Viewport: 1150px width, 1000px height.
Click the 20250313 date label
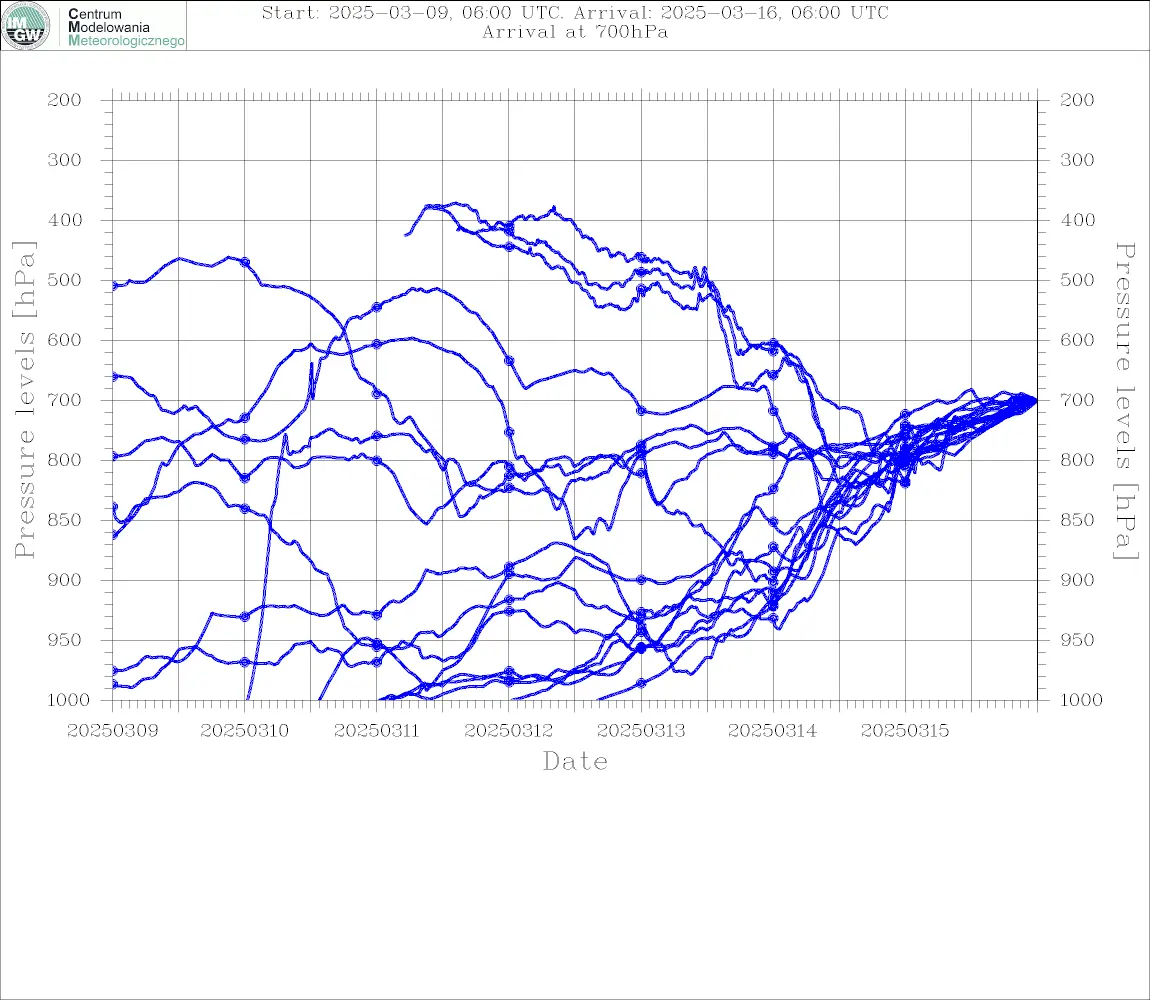pyautogui.click(x=641, y=731)
